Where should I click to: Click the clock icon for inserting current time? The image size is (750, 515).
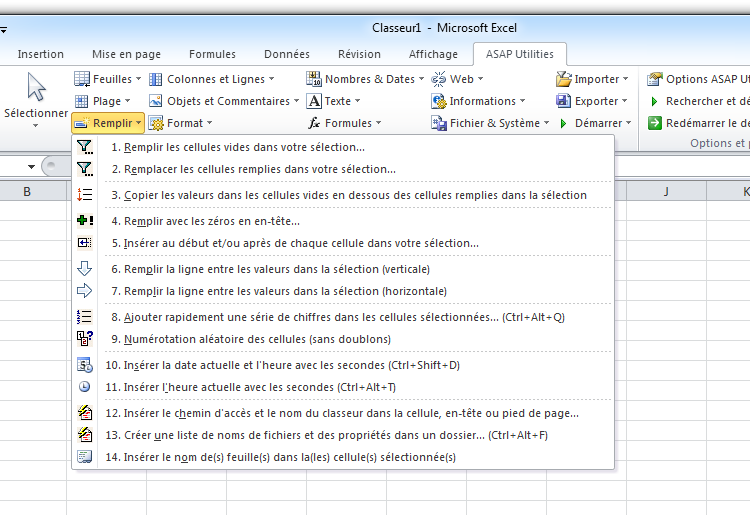[85, 387]
